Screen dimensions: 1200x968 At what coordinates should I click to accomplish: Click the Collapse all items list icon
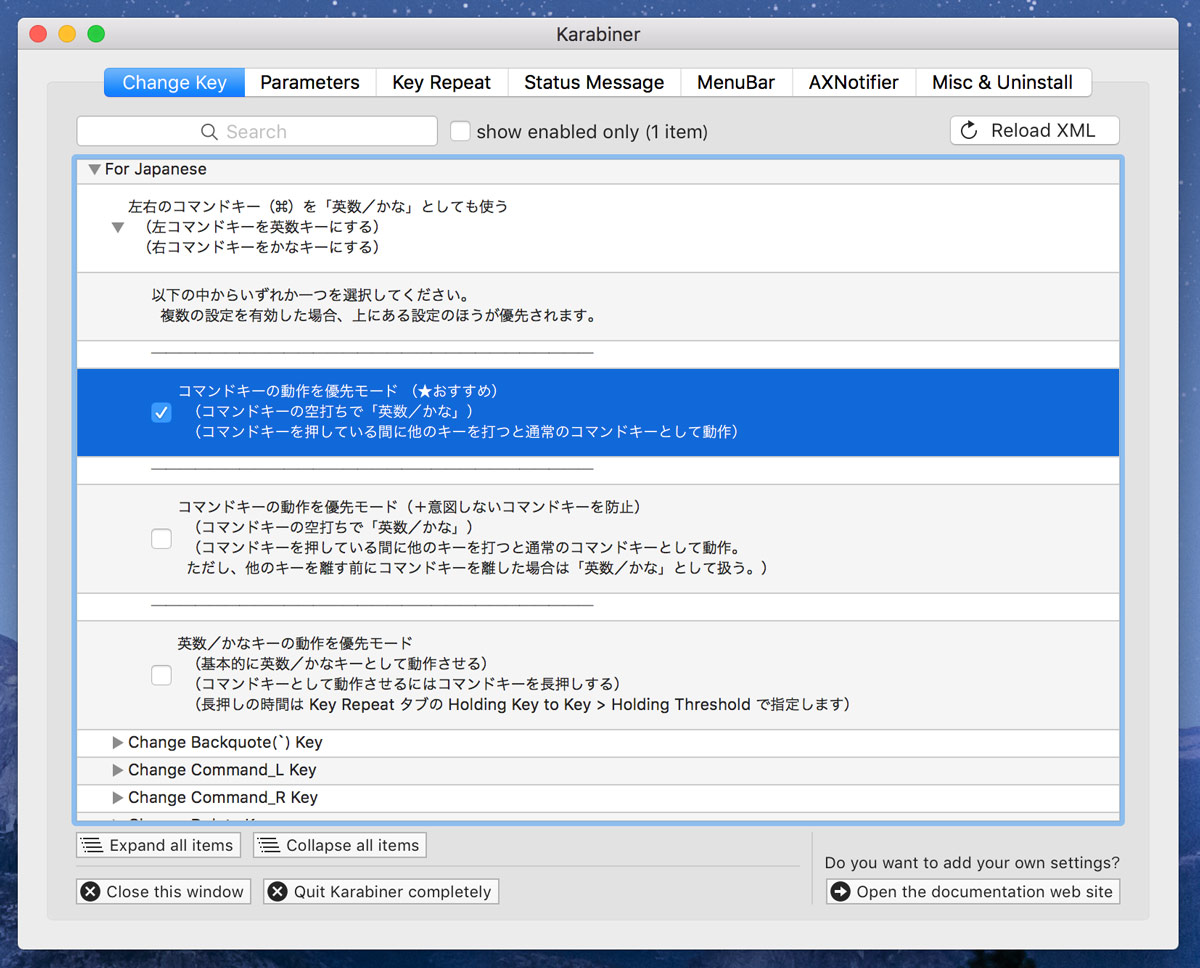click(269, 845)
